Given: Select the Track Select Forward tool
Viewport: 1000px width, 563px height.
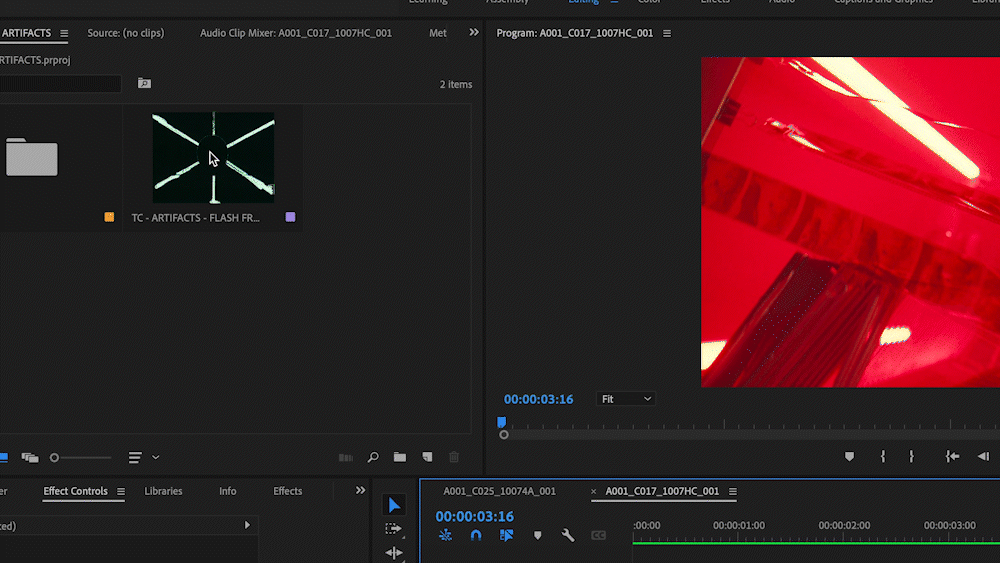Looking at the screenshot, I should pos(394,529).
